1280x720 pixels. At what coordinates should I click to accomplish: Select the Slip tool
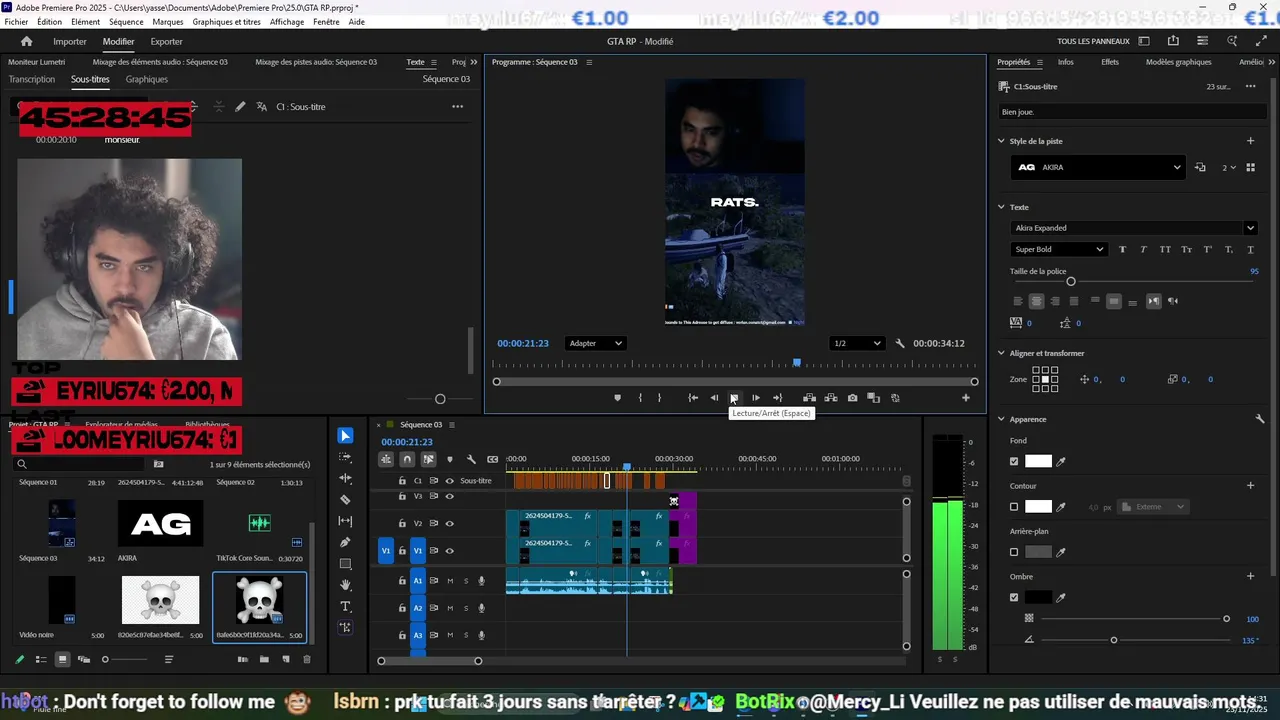coord(345,521)
